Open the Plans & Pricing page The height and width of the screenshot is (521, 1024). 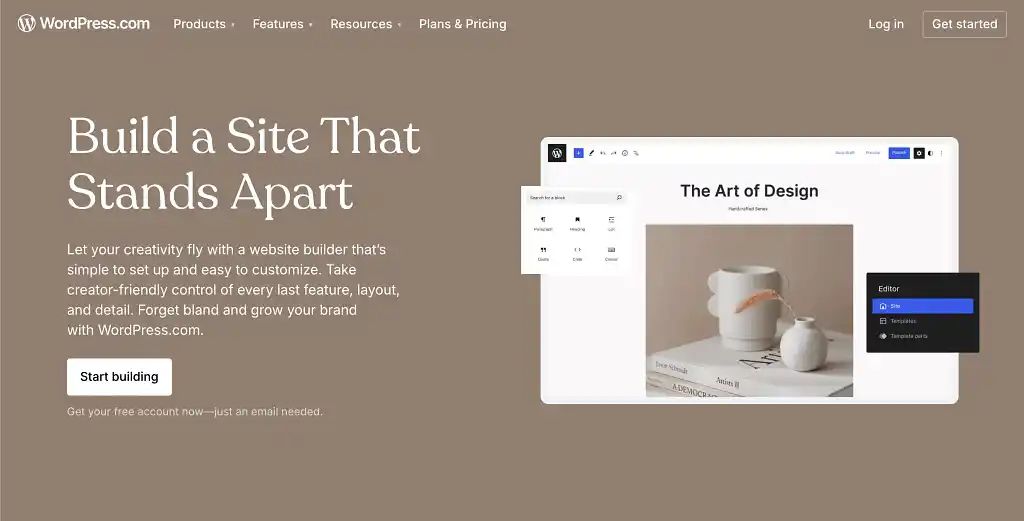point(462,24)
